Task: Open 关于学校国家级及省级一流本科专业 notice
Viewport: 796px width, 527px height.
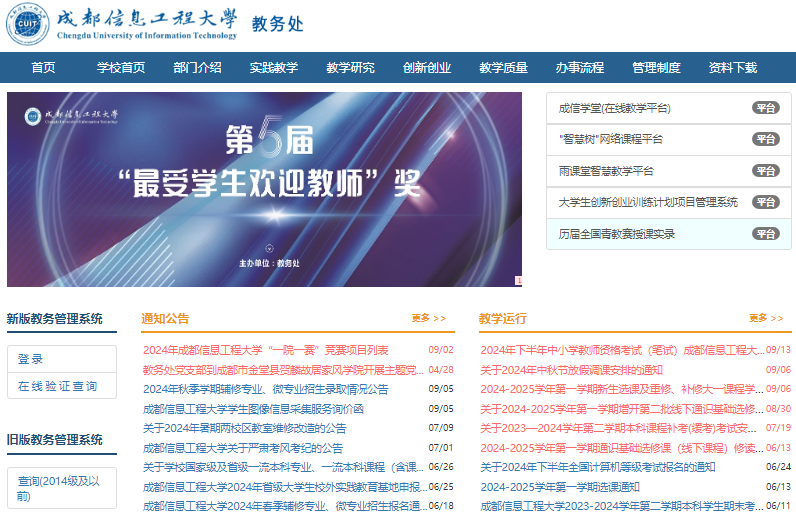Action: pos(283,467)
